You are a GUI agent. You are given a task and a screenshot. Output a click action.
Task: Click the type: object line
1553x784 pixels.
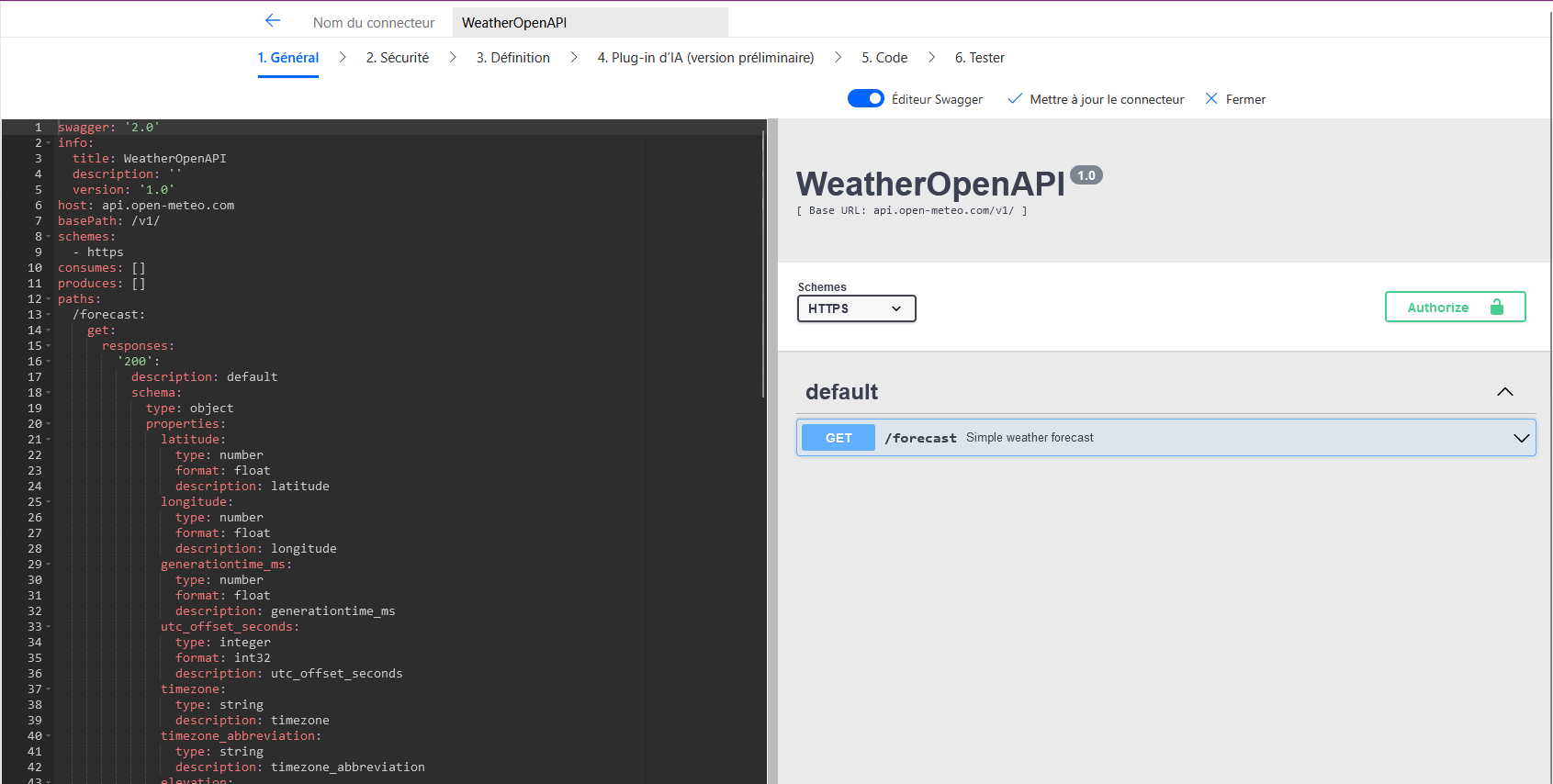[x=190, y=409]
